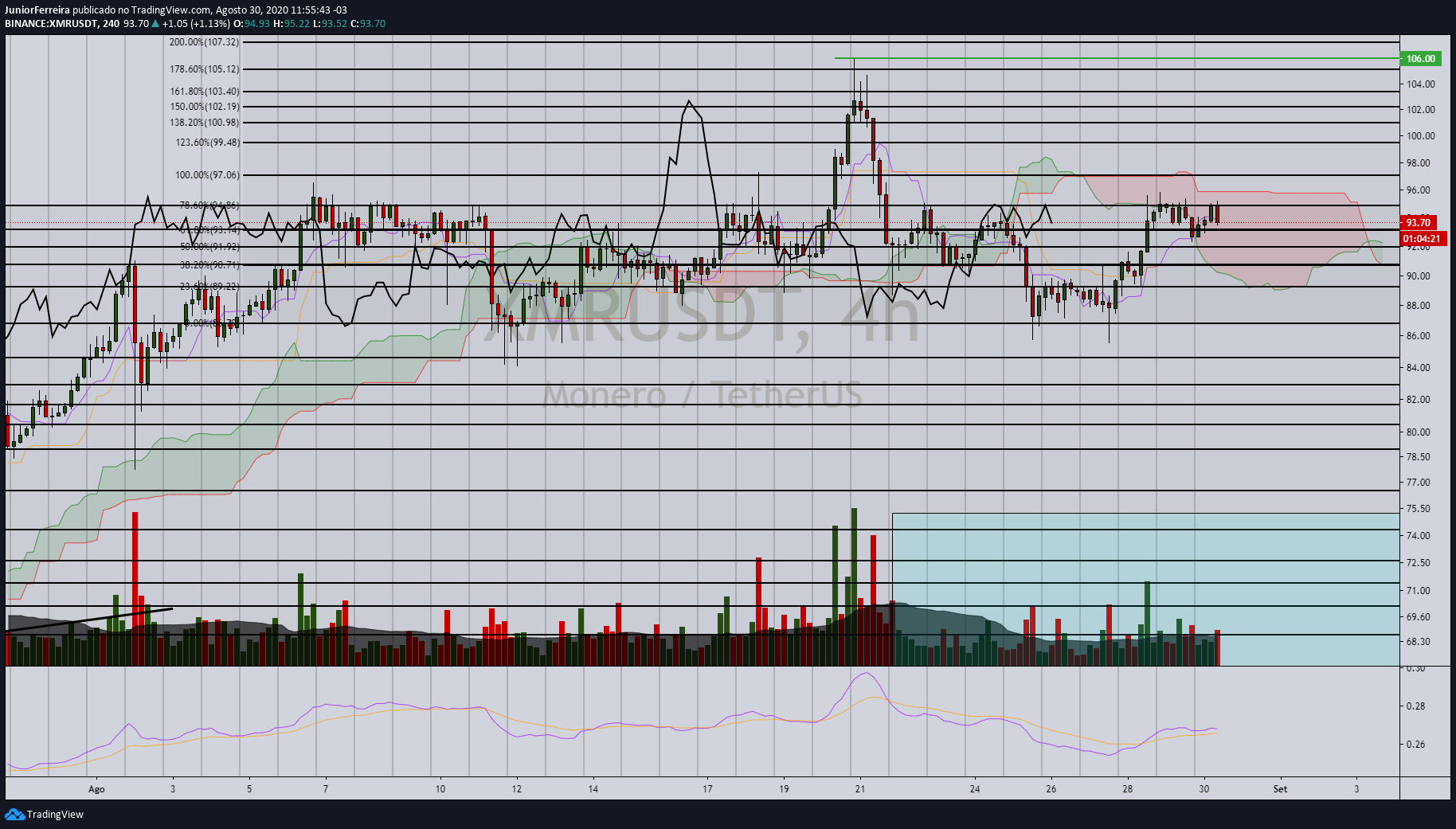Open the JuniorFerreira author name
The image size is (1456, 829).
point(37,10)
